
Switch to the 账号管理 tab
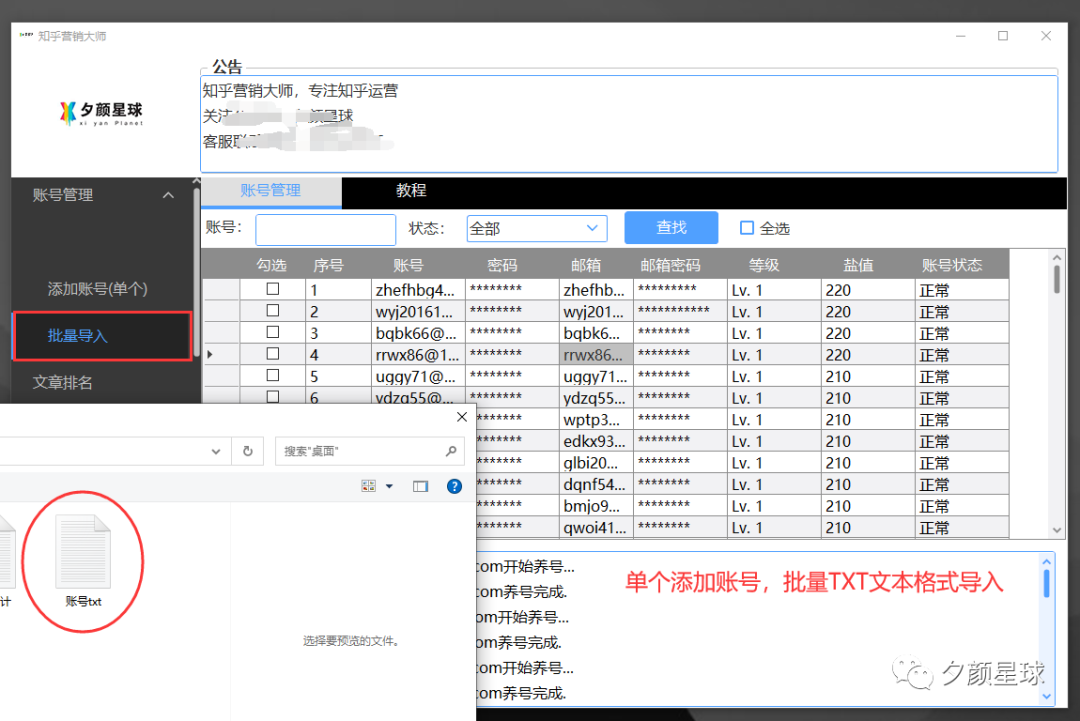pos(271,191)
